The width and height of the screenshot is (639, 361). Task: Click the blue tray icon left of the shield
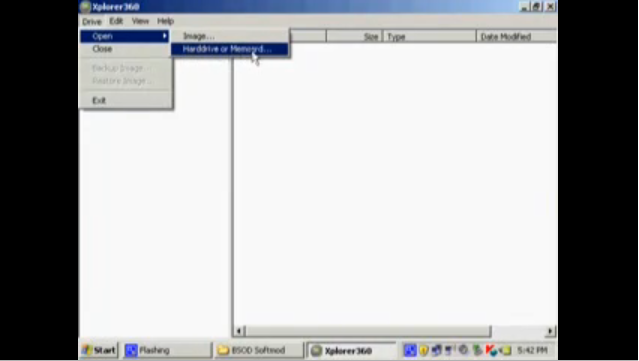coord(410,350)
